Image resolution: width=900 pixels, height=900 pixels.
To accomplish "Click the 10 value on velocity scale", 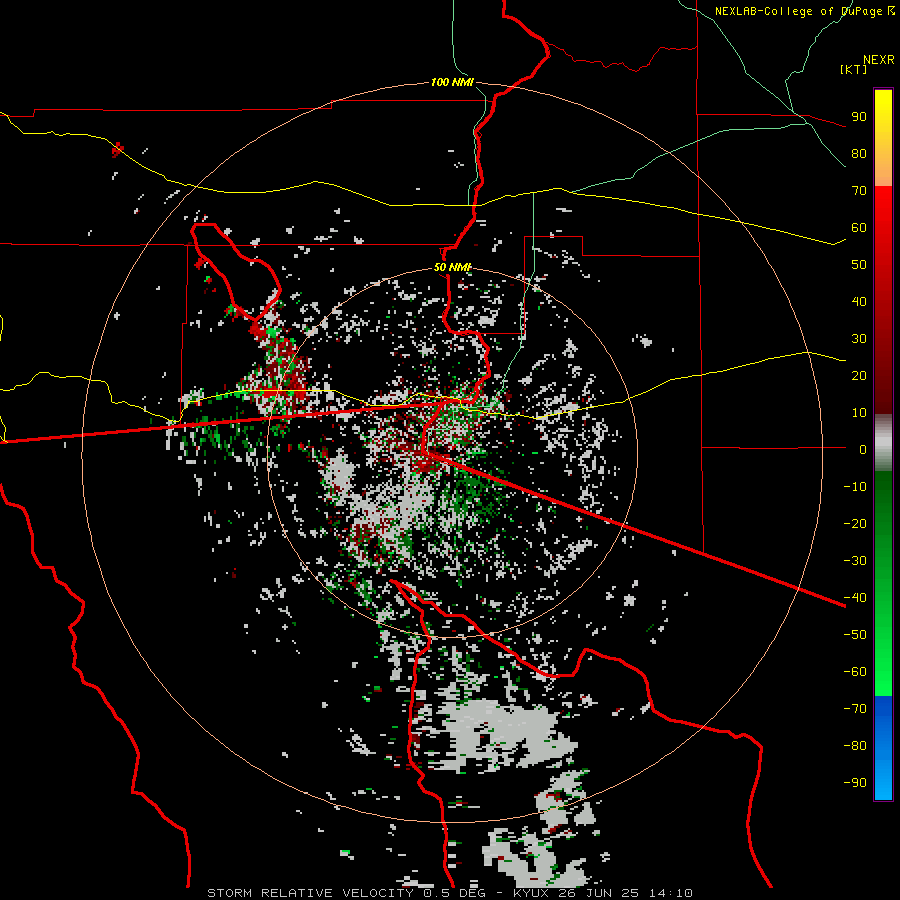I will click(859, 413).
